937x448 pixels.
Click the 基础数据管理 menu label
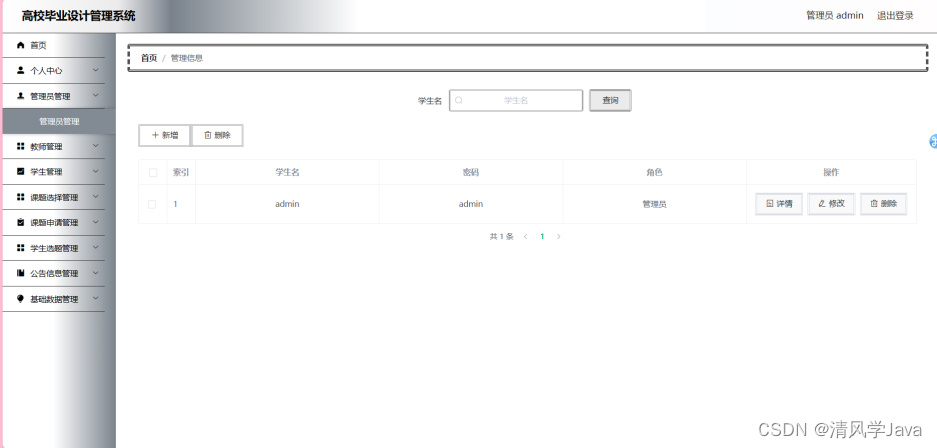pyautogui.click(x=54, y=299)
